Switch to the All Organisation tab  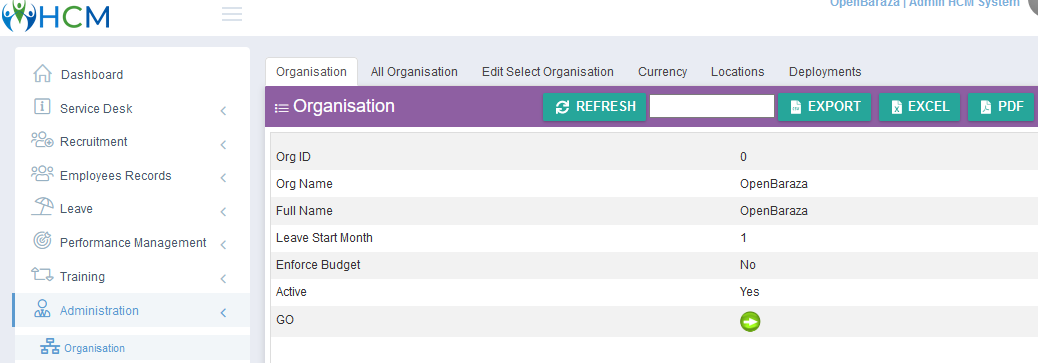pos(414,72)
